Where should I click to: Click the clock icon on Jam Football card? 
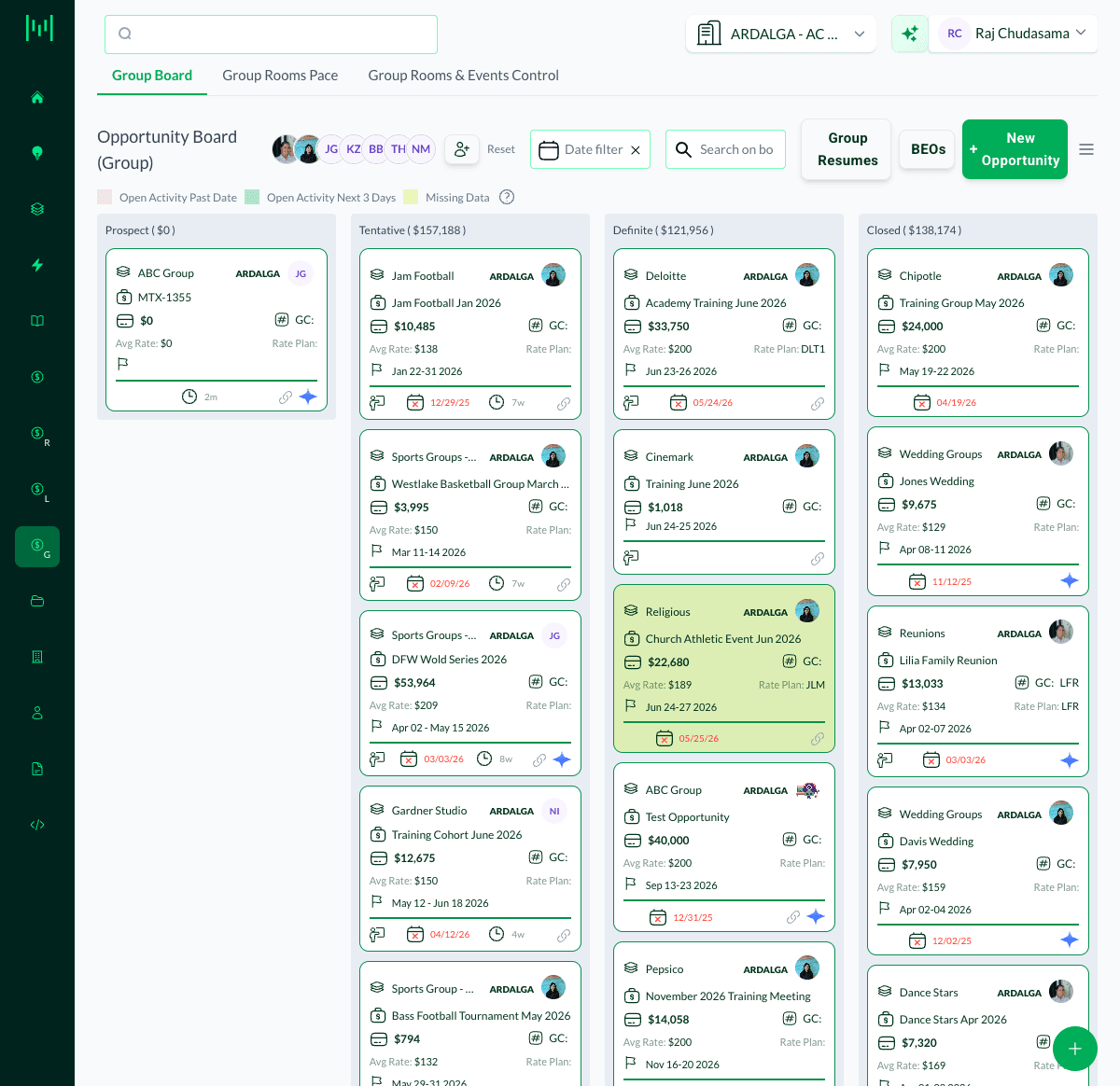click(497, 402)
